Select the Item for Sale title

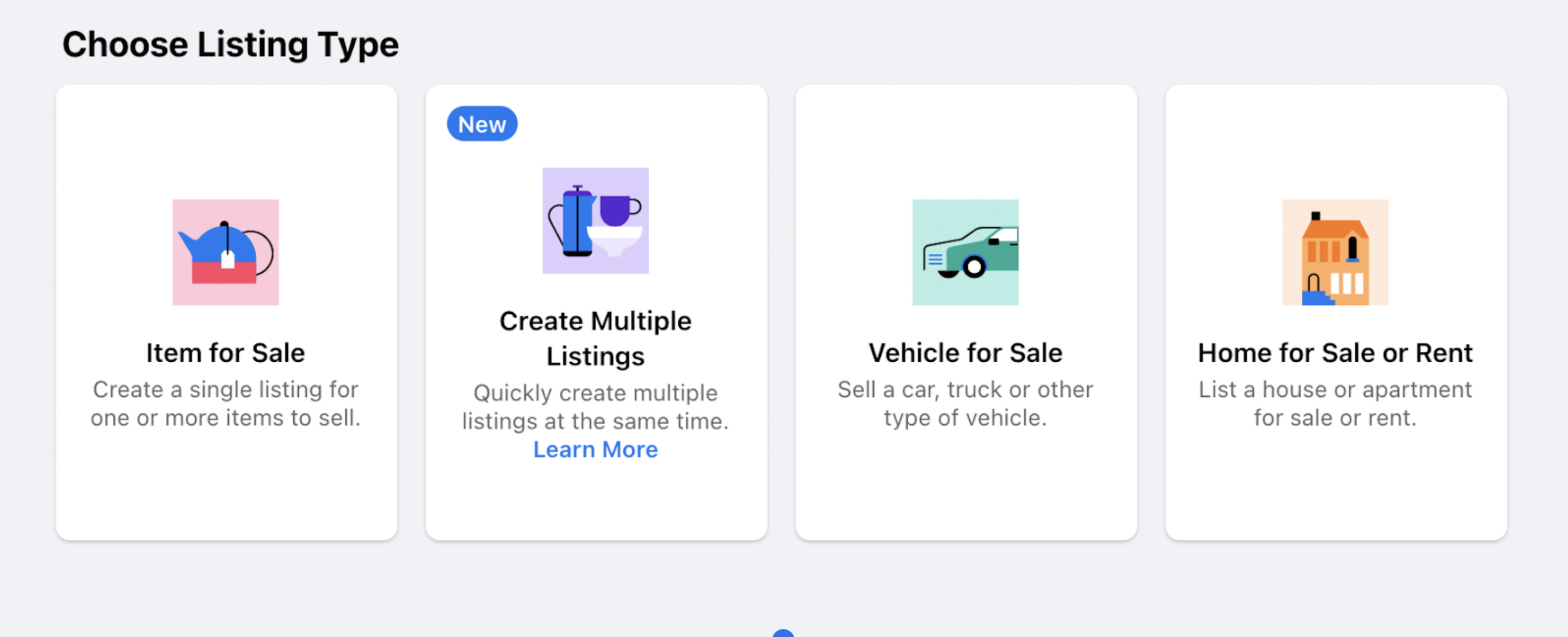tap(225, 353)
